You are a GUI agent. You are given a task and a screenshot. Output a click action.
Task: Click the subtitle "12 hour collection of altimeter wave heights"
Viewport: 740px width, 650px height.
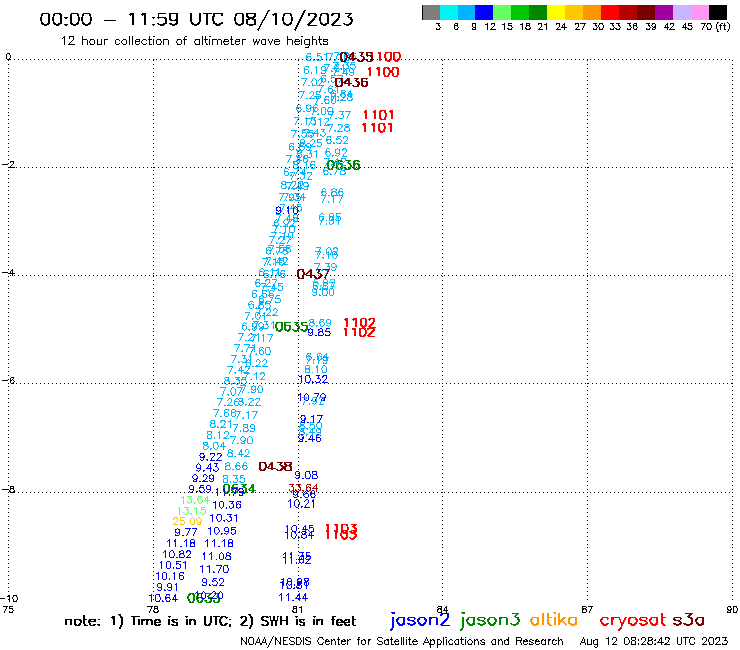194,41
